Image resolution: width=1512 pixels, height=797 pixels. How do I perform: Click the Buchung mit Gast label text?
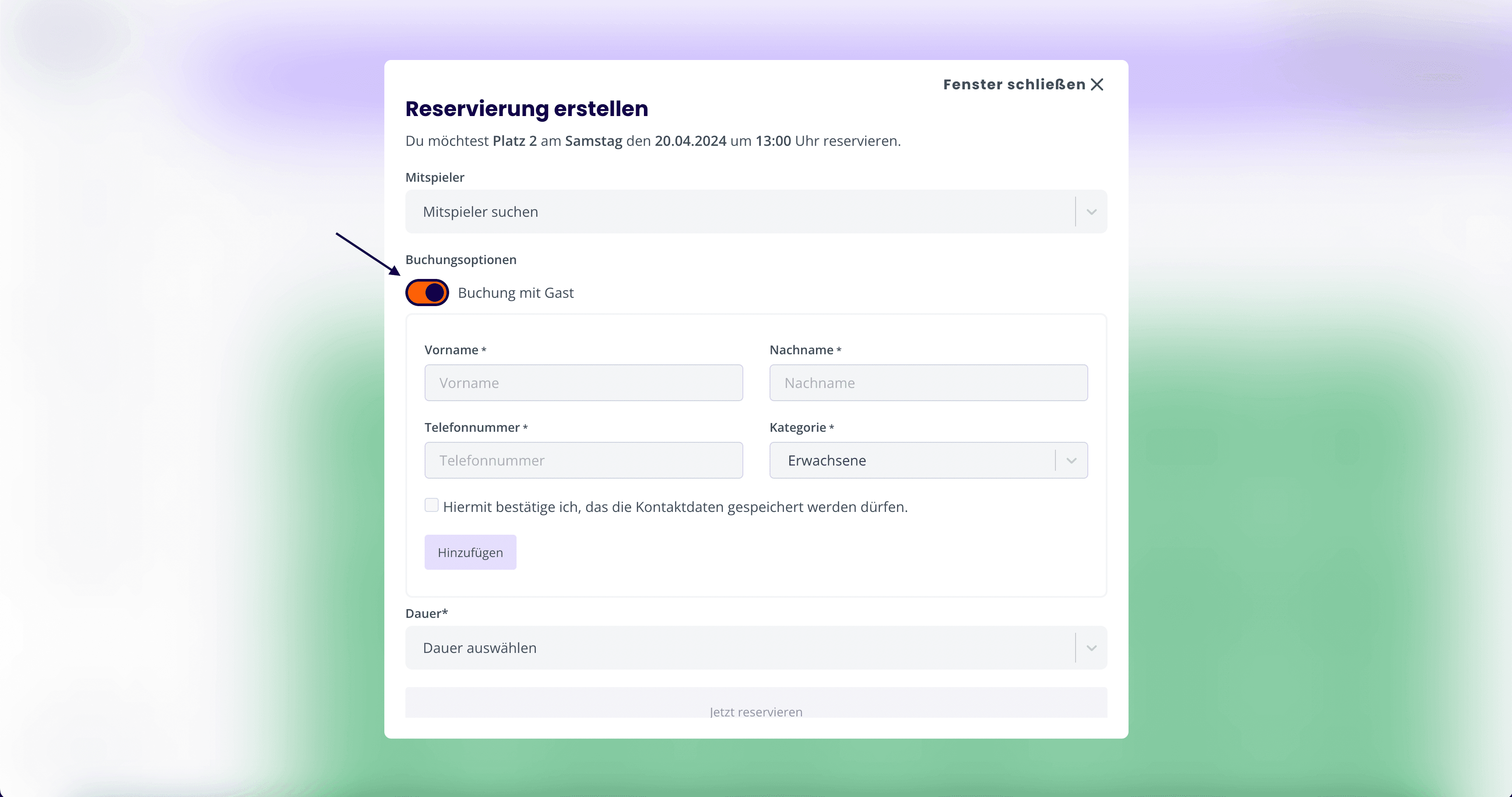(x=515, y=293)
